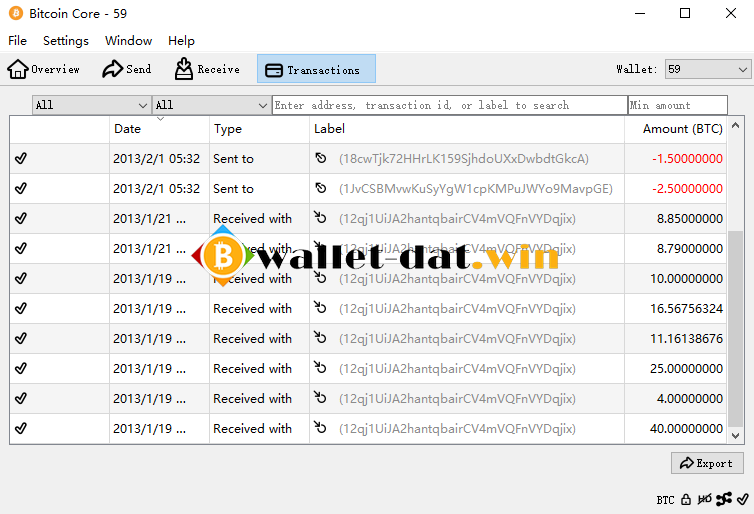The image size is (754, 514).
Task: Click confirmed checkmark of 11.16138676 transaction
Action: point(21,338)
